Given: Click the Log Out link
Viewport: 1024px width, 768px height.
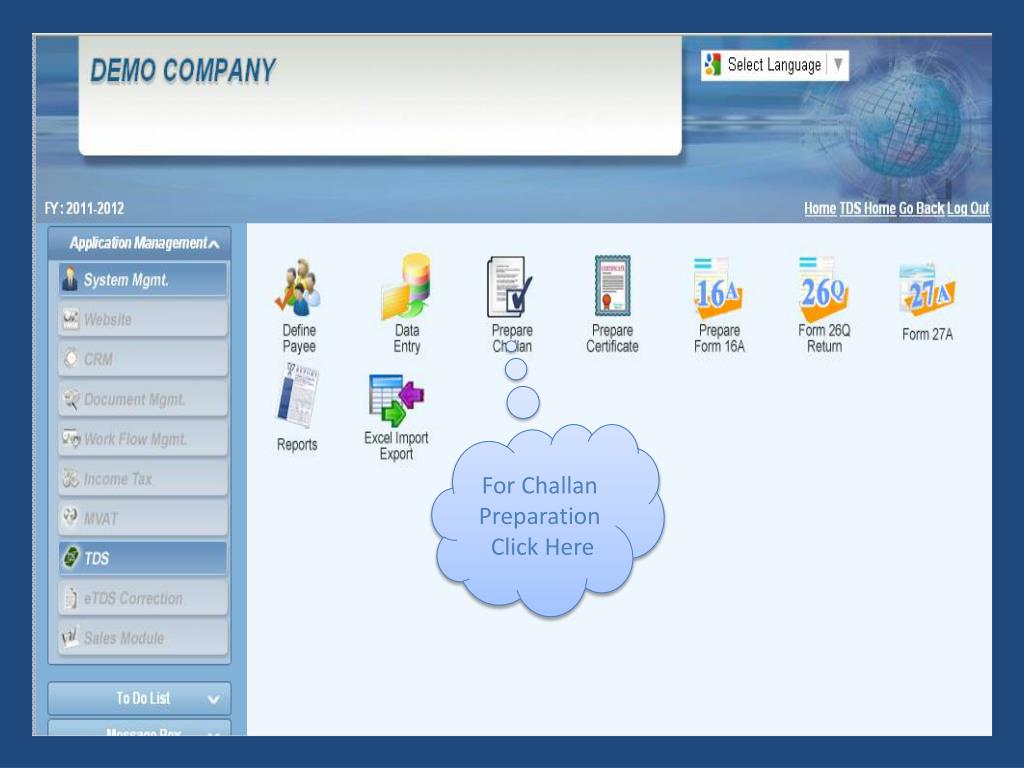Looking at the screenshot, I should (968, 208).
